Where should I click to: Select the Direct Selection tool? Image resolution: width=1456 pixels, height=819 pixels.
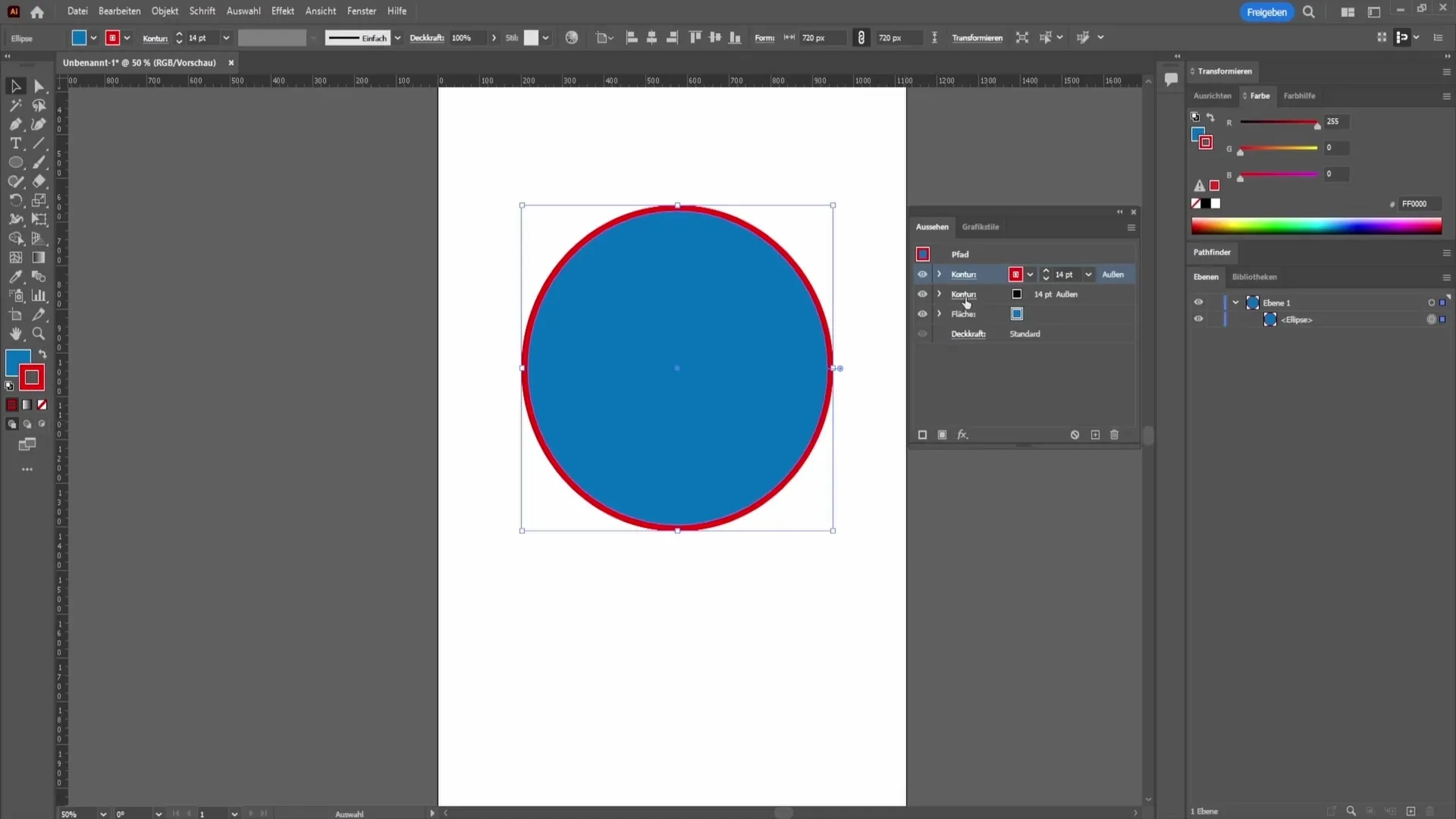point(39,86)
